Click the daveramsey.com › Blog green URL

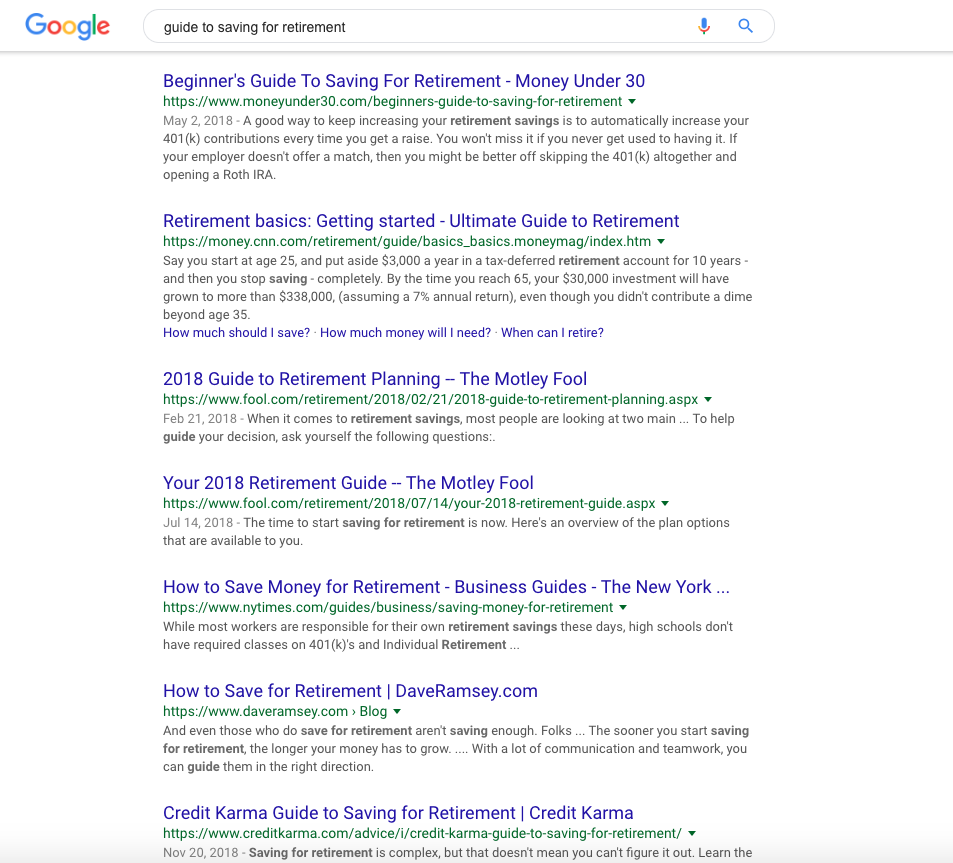275,711
